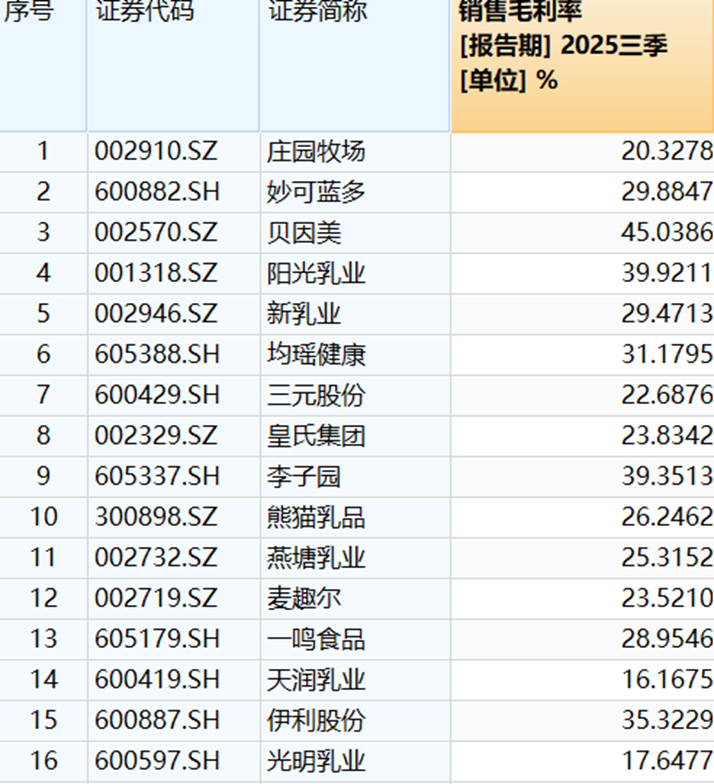This screenshot has height=784, width=714.
Task: Click row number 14 for 天润乳业
Action: click(44, 679)
